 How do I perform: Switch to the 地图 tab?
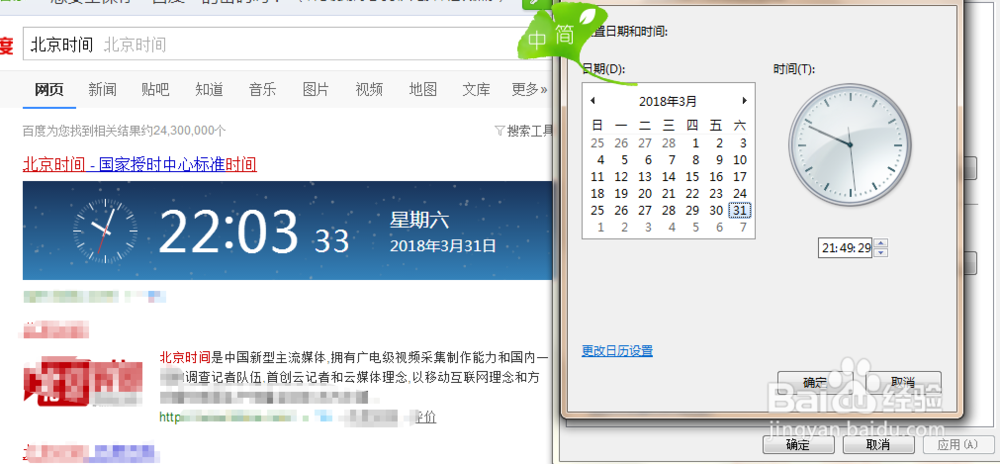(x=423, y=89)
